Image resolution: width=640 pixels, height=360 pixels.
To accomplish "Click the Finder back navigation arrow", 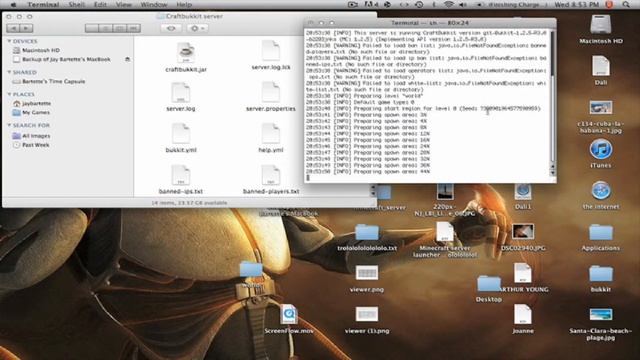I will (x=13, y=28).
